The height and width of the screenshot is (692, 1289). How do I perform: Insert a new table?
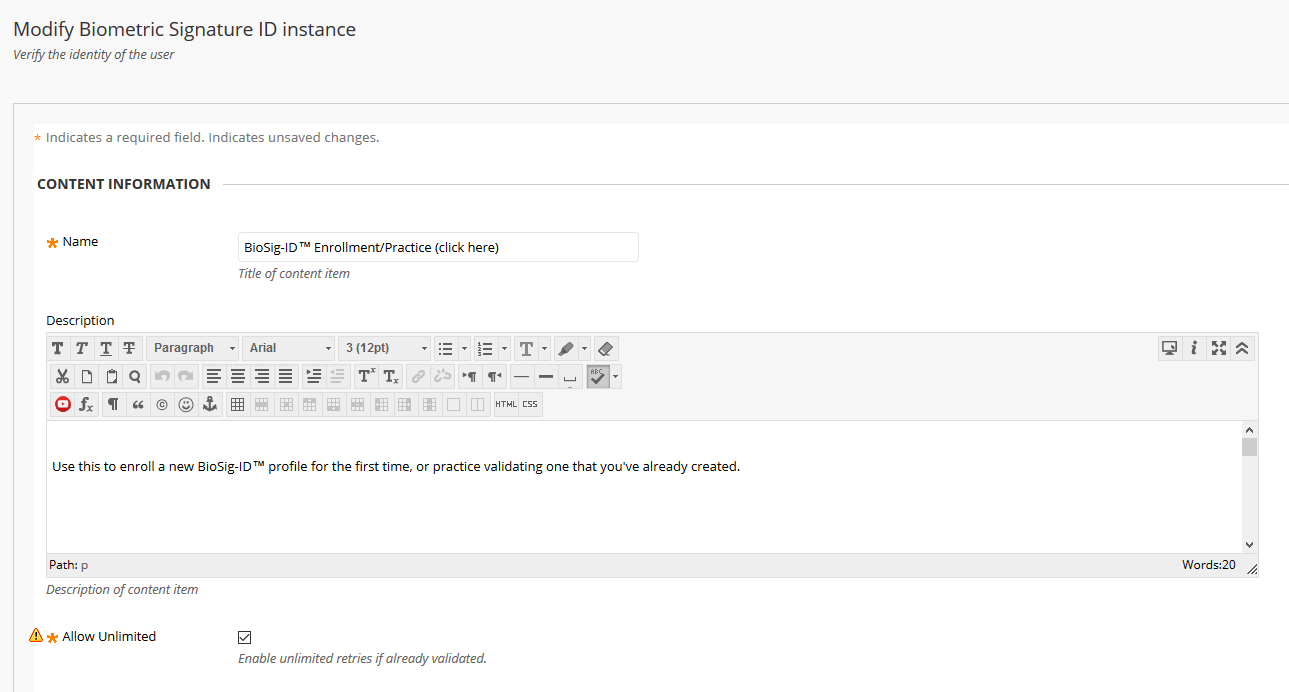(x=237, y=405)
